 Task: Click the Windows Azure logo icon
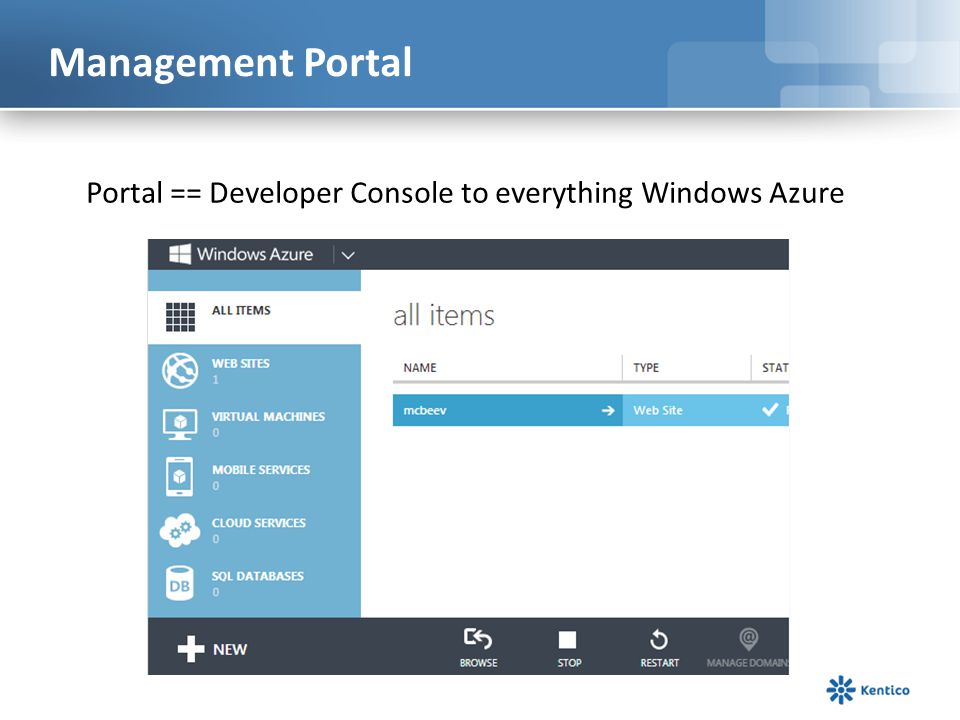180,254
